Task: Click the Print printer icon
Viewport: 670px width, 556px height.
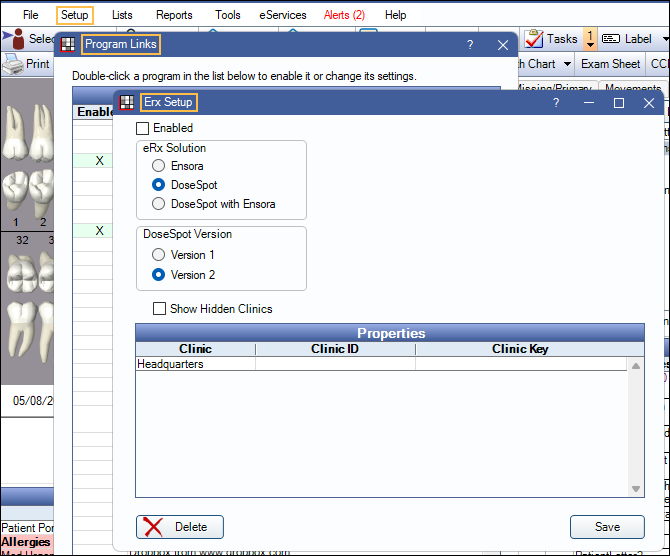Action: [x=12, y=64]
